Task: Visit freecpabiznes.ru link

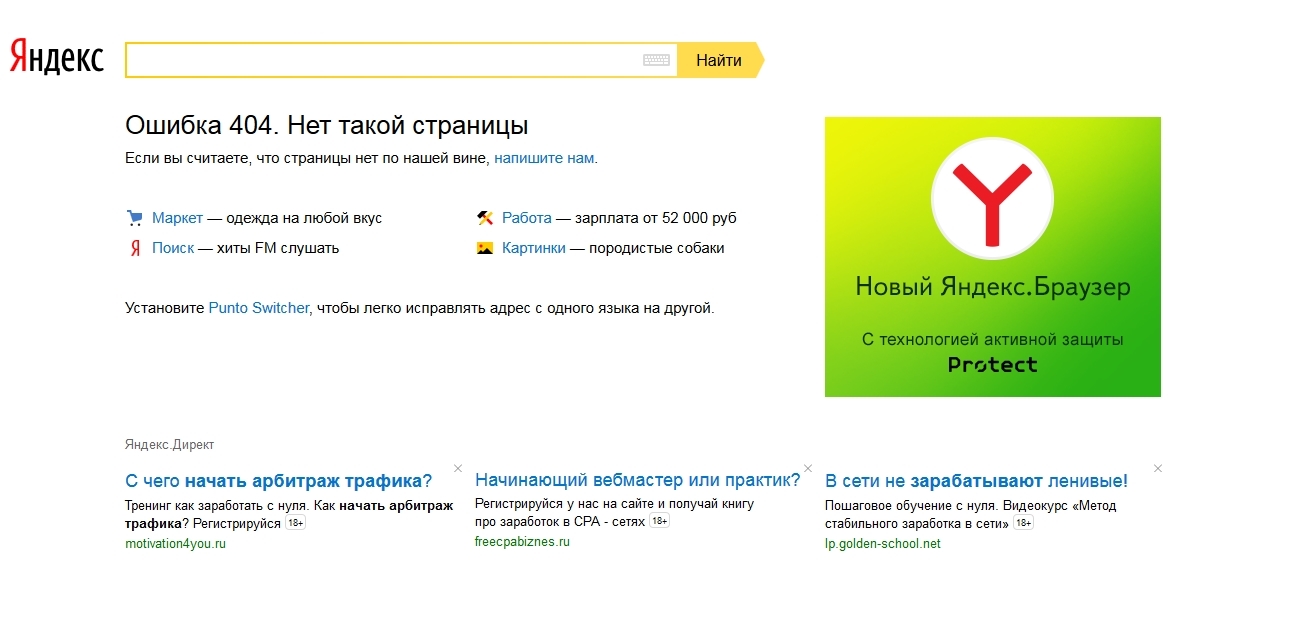Action: click(522, 542)
